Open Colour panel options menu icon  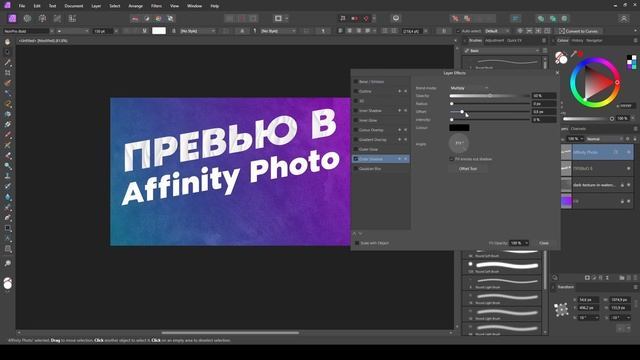[635, 40]
